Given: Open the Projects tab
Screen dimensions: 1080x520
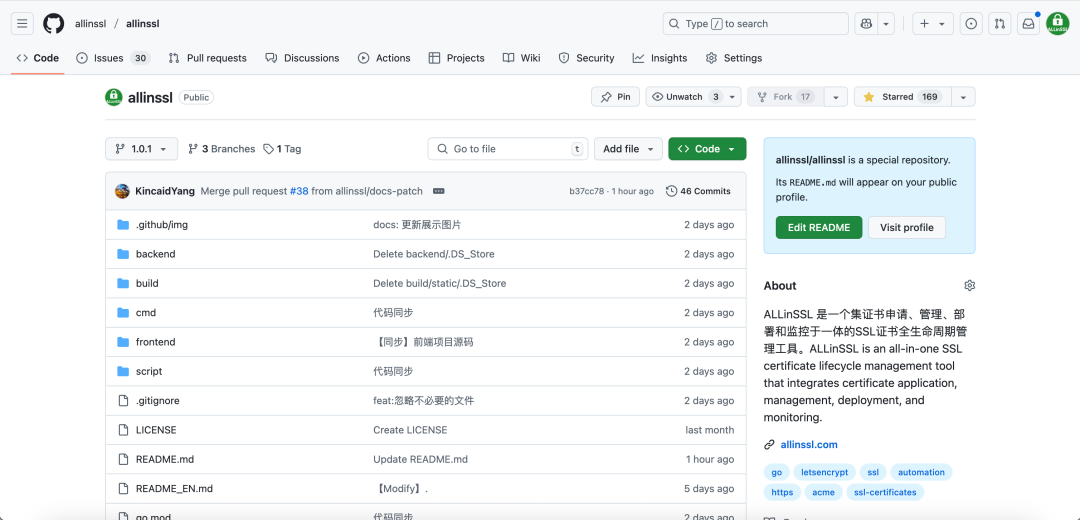Looking at the screenshot, I should (x=457, y=58).
